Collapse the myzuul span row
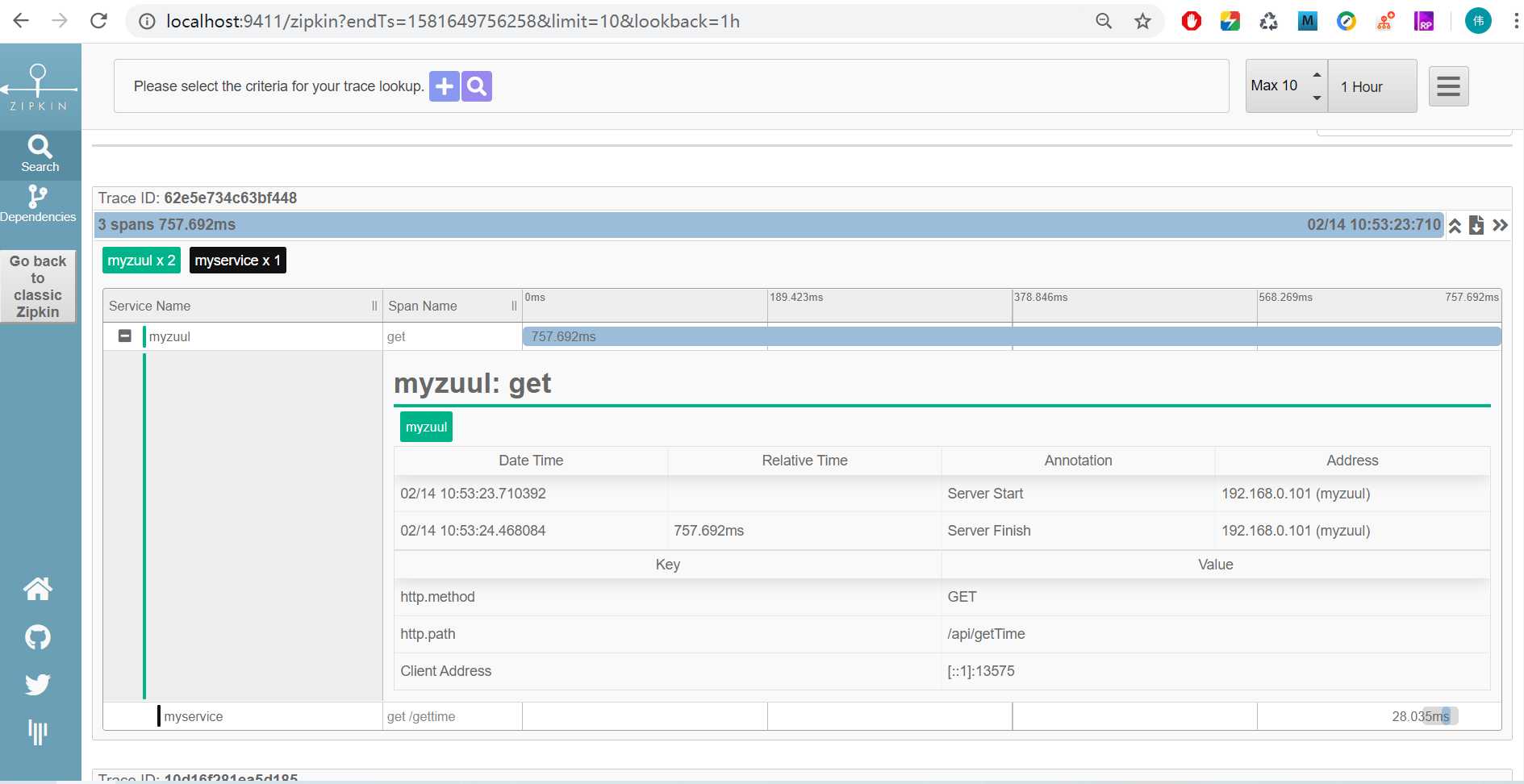This screenshot has height=784, width=1524. pyautogui.click(x=124, y=336)
